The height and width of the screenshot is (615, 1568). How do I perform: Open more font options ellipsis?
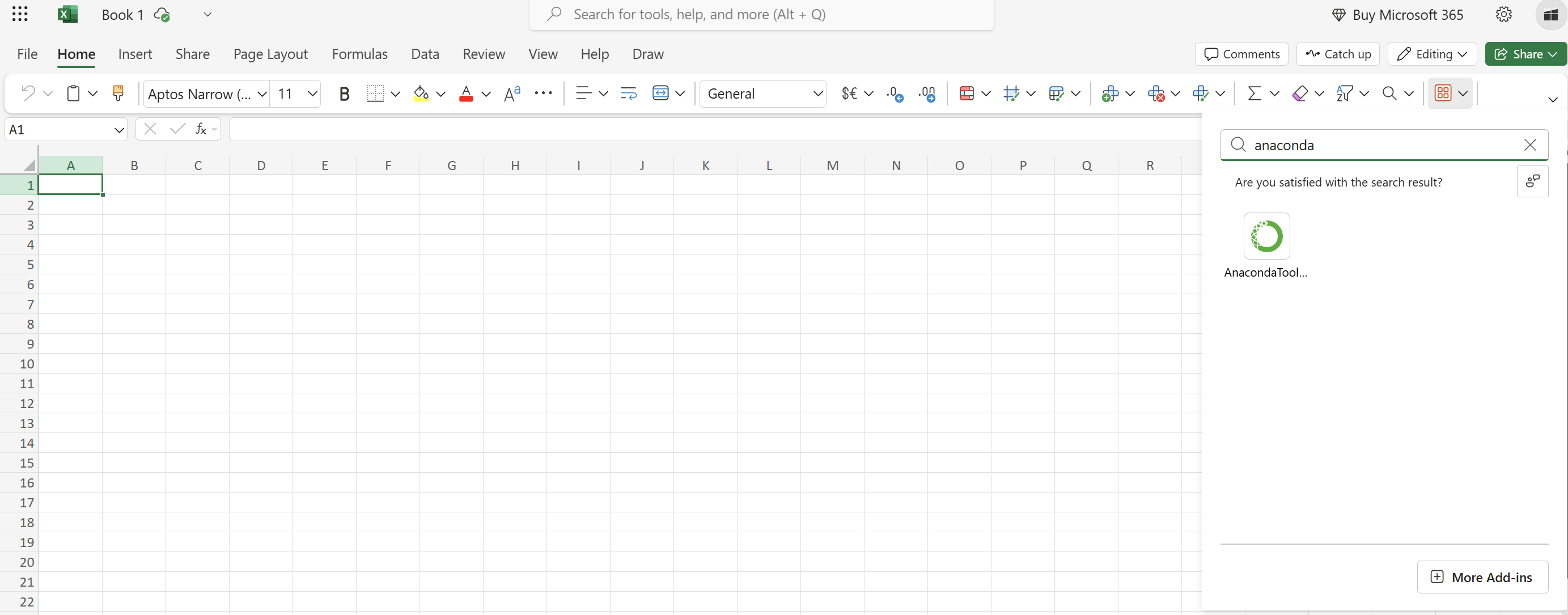[x=543, y=93]
